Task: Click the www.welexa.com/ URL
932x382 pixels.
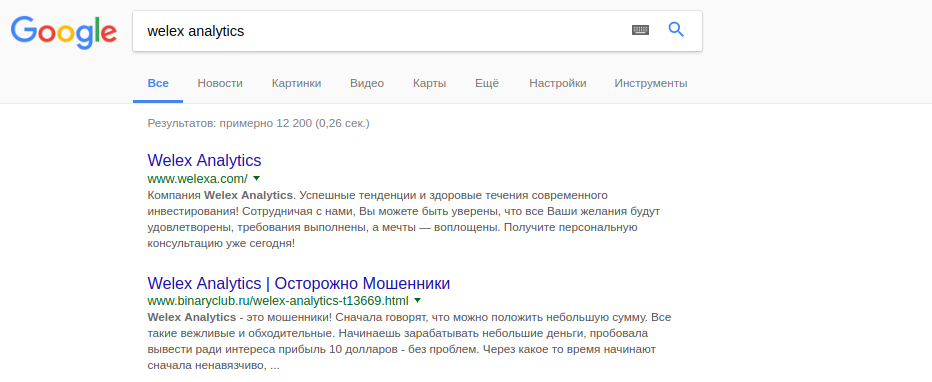Action: point(197,178)
